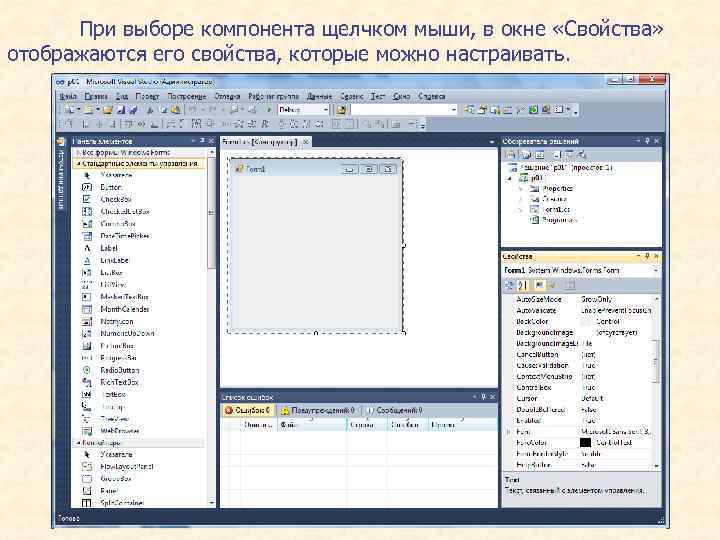This screenshot has height=540, width=720.
Task: Open the Построение menu
Action: [x=186, y=96]
